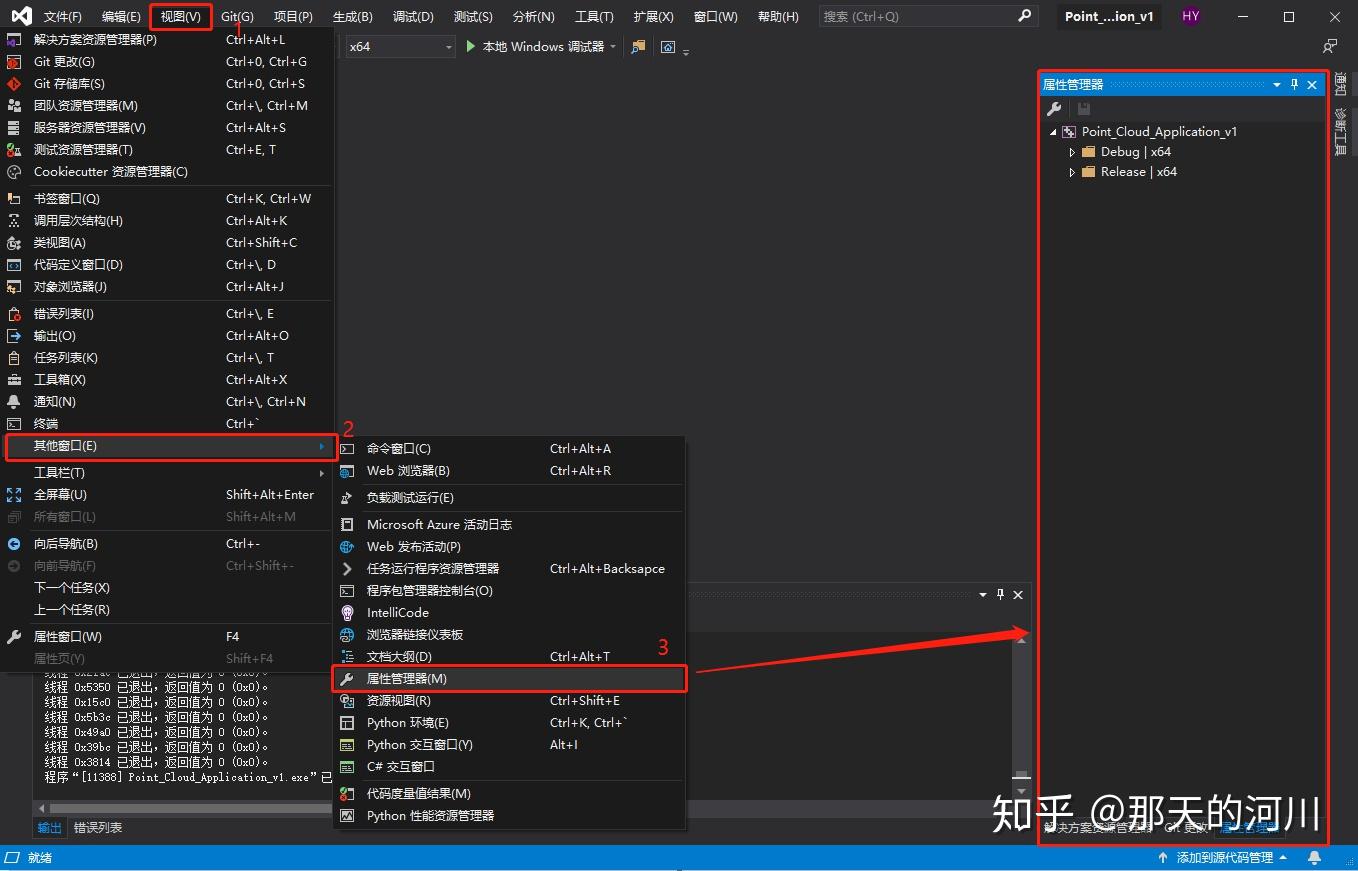Open the 属性页 wrench icon in 属性管理器
Viewport: 1358px width, 871px height.
click(1054, 107)
